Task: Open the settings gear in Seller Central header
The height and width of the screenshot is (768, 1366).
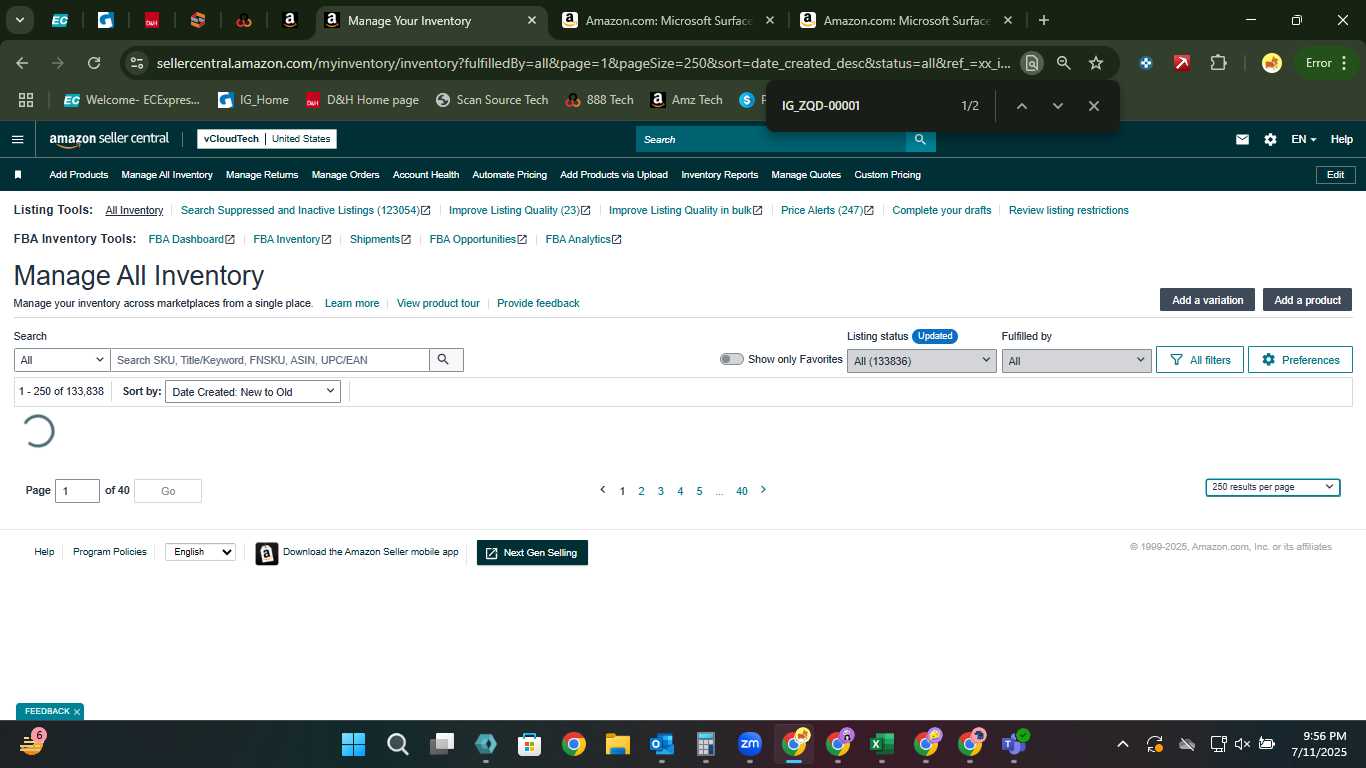Action: 1270,140
